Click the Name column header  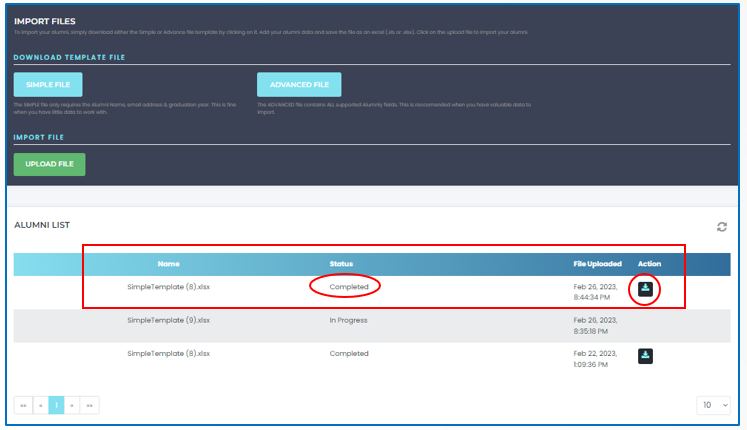click(x=168, y=264)
